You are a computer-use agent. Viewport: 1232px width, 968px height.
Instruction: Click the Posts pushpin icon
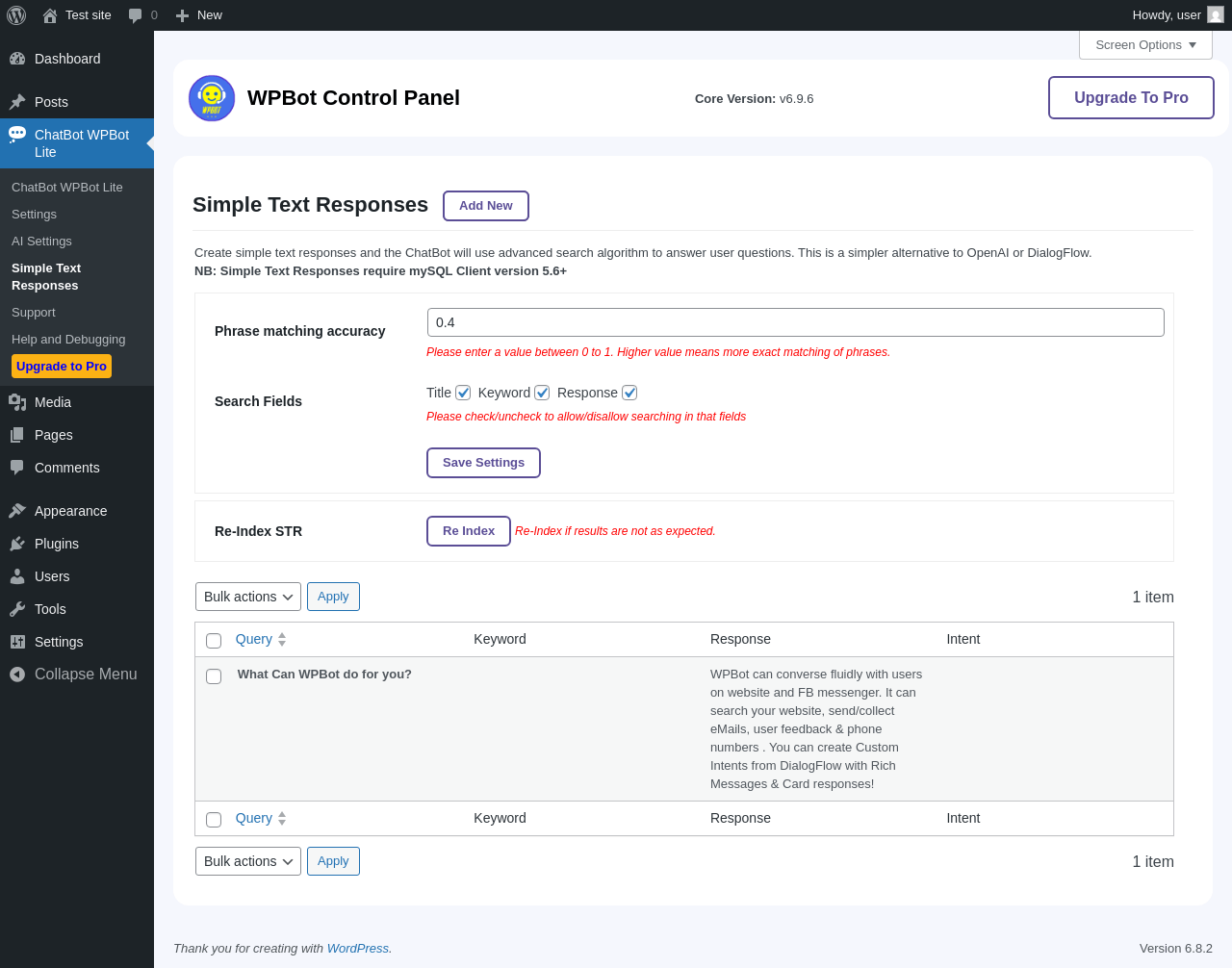point(17,102)
